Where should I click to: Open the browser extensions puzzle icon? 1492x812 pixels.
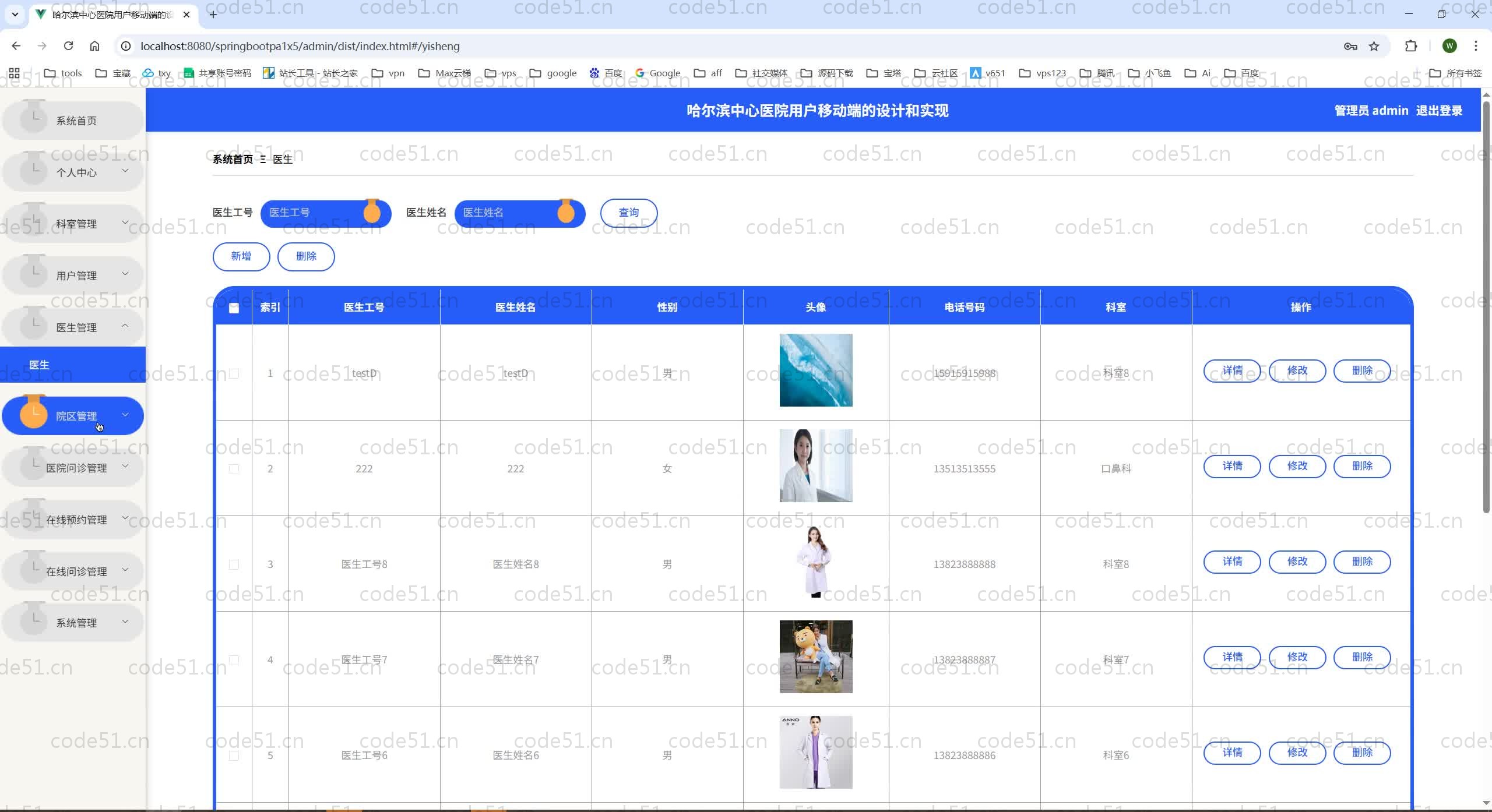click(1410, 46)
